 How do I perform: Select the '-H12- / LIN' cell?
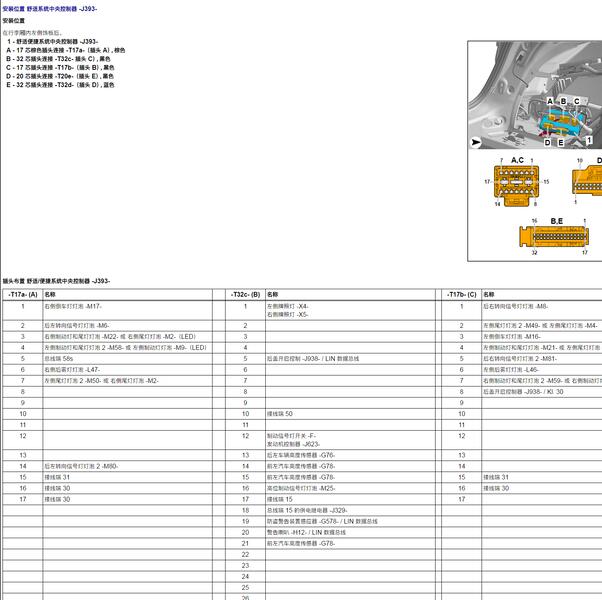click(x=351, y=532)
